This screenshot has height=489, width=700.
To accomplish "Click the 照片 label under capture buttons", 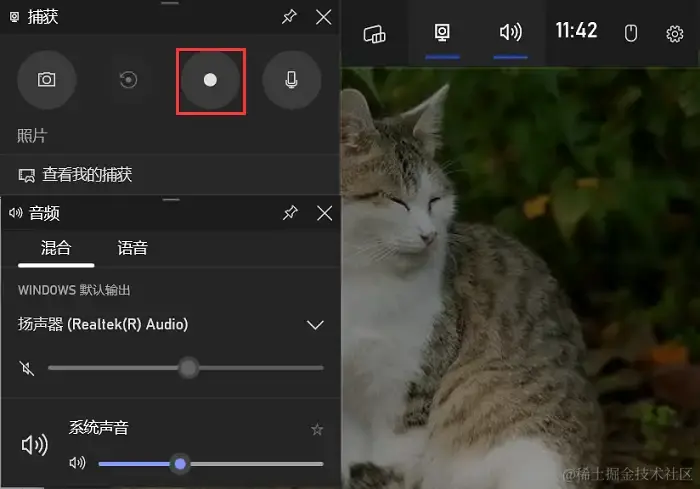I will coord(32,135).
